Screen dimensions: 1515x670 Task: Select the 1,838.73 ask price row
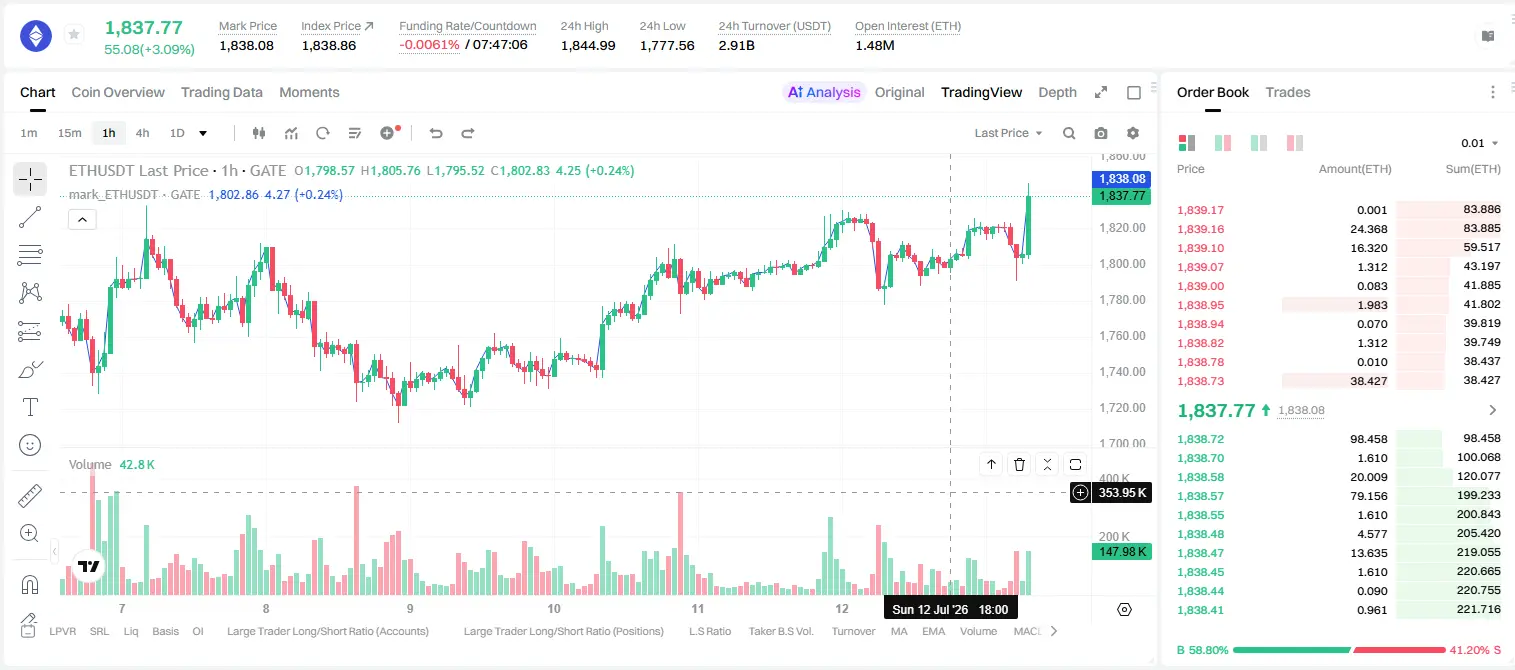click(1339, 380)
